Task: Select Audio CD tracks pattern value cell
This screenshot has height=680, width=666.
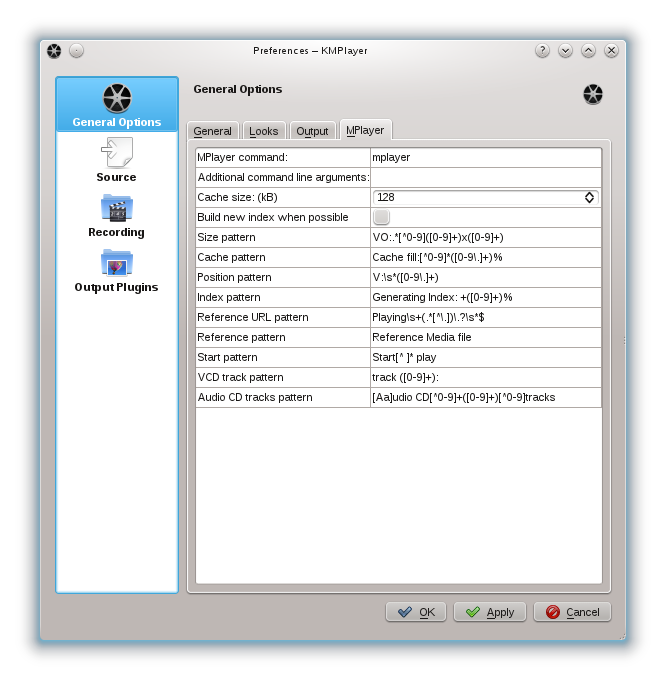Action: click(x=486, y=397)
